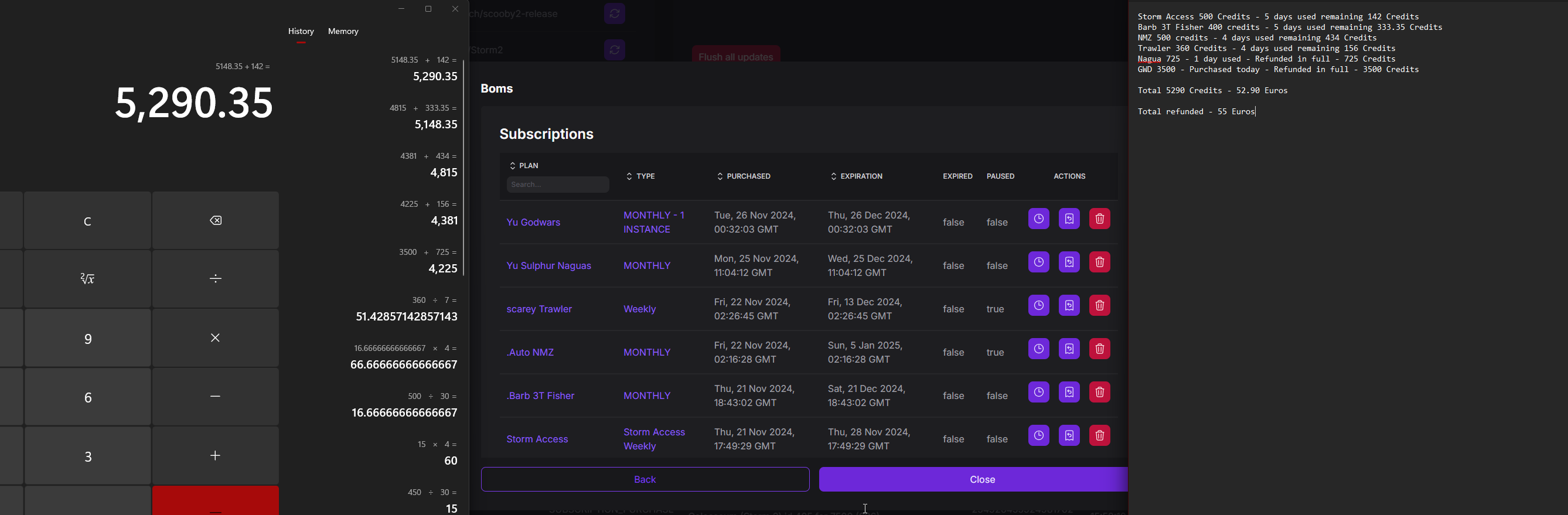Click refresh icon beside Storm2
Screen dimensions: 1568x515
(615, 50)
